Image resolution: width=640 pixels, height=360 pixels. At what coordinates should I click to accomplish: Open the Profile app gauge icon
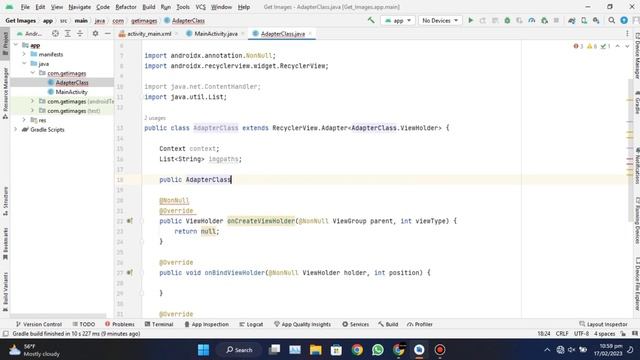[531, 20]
